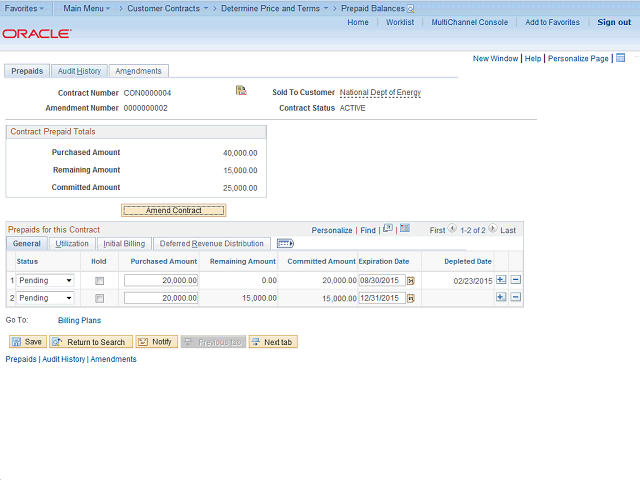Go to next rows arrow in grid
The height and width of the screenshot is (480, 640).
pyautogui.click(x=493, y=229)
